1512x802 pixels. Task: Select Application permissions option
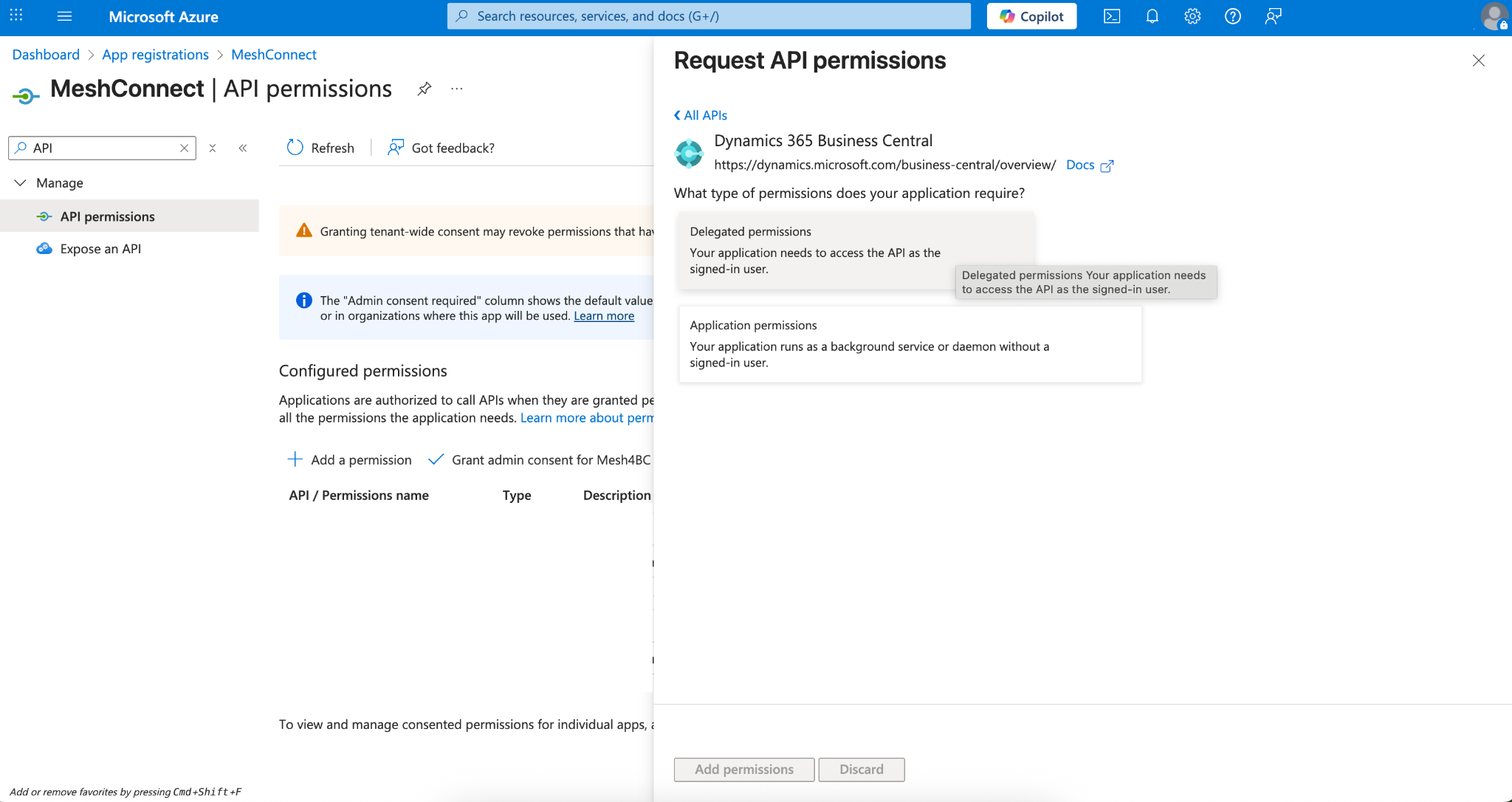[910, 344]
